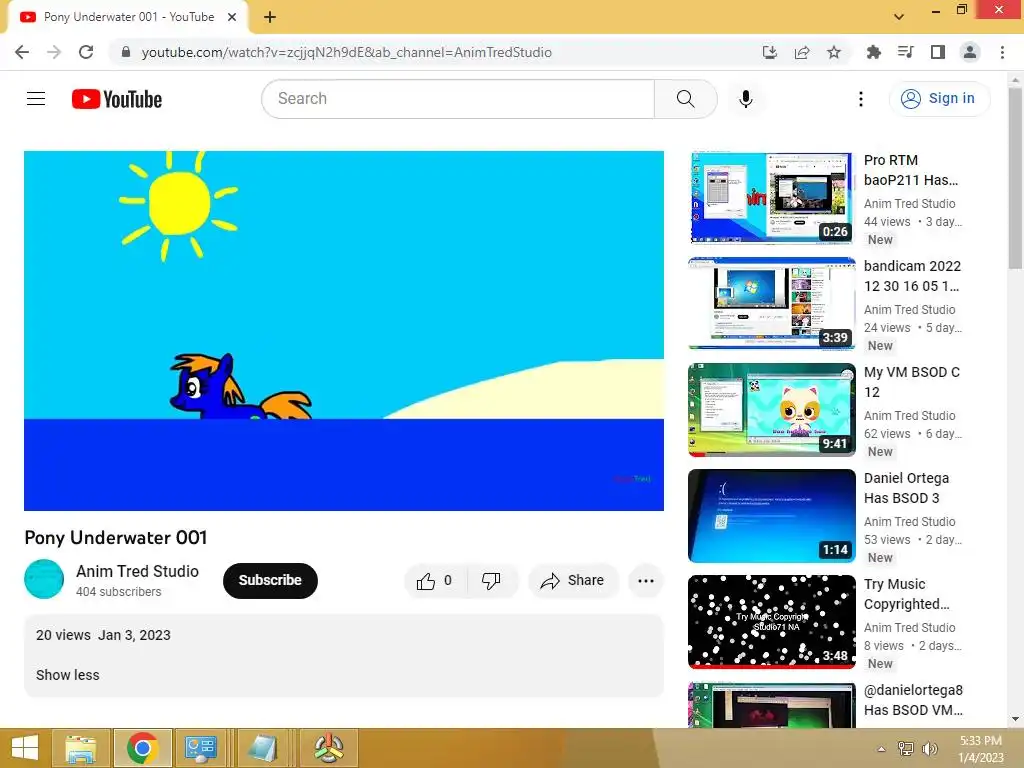Open the YouTube hamburger guide menu
This screenshot has width=1024, height=768.
(x=36, y=99)
